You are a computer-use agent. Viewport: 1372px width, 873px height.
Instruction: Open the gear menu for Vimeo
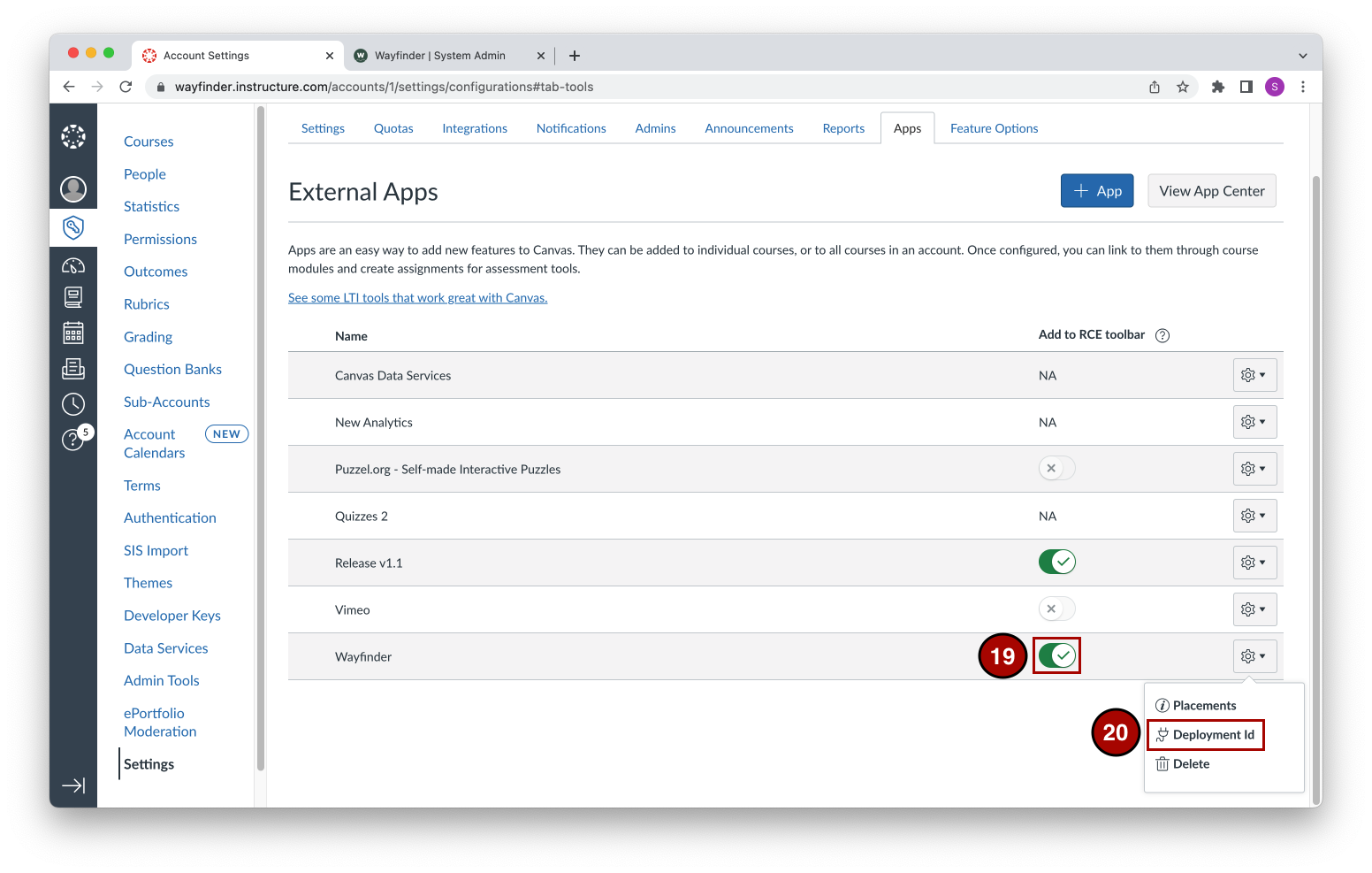pyautogui.click(x=1254, y=609)
